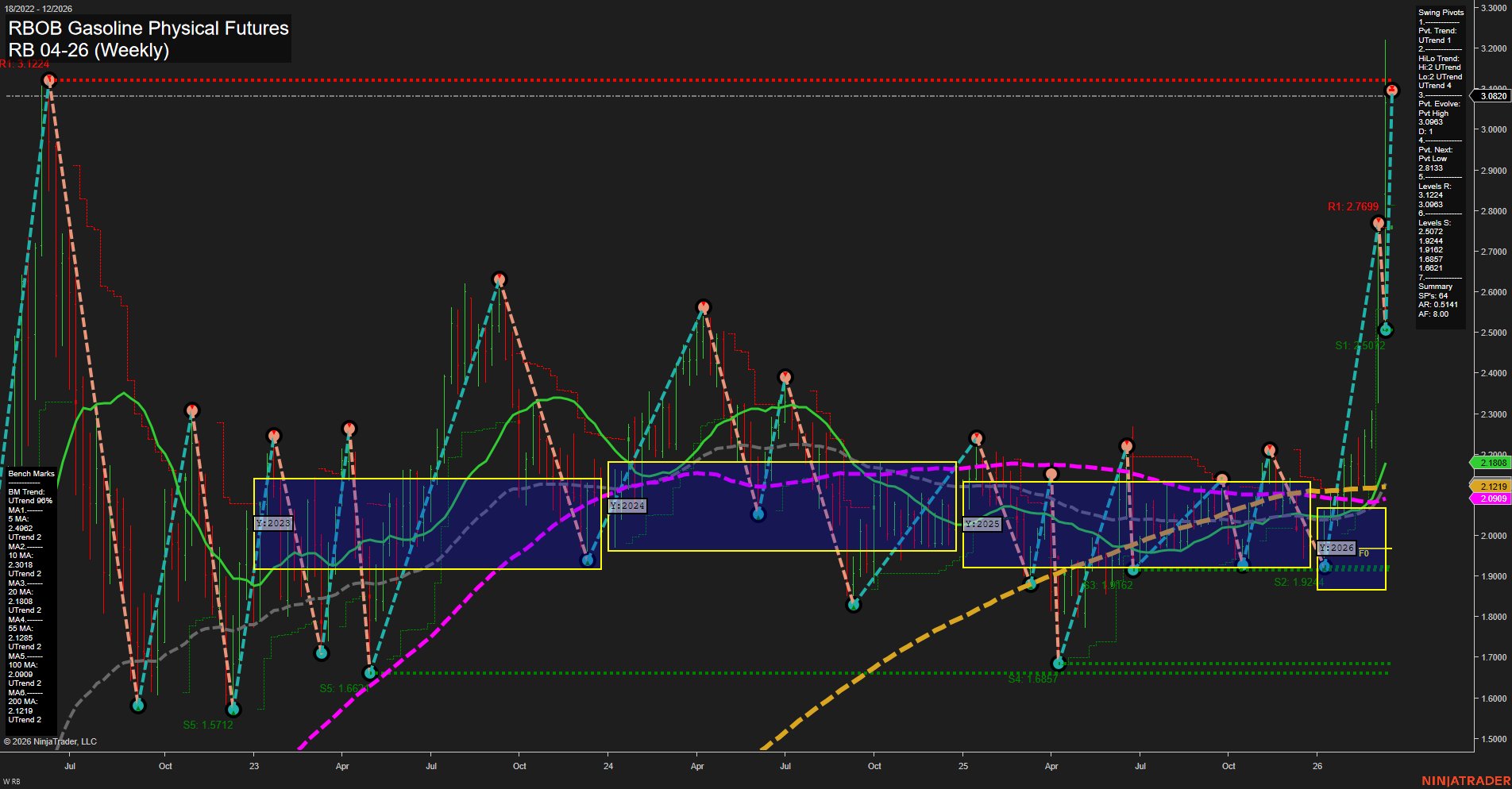Select the Y:2026 year range label

(x=1336, y=547)
